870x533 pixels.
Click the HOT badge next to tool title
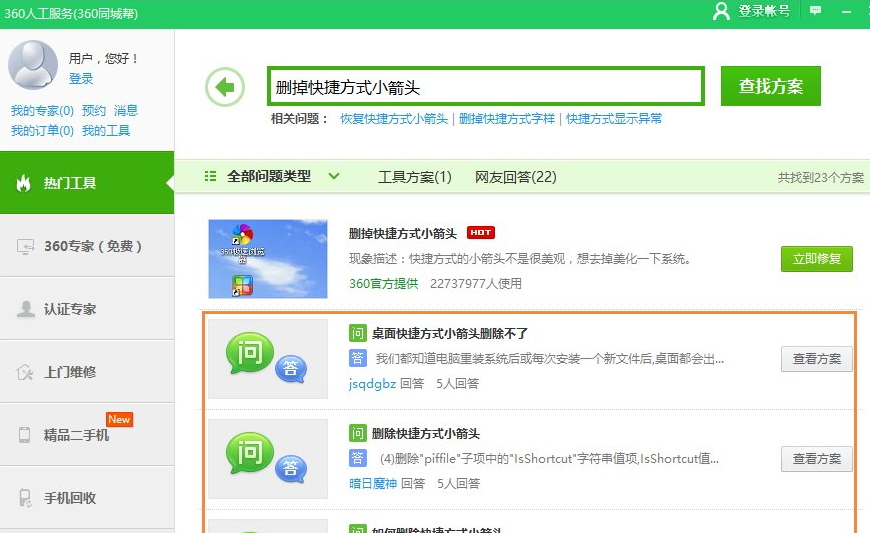(x=480, y=232)
